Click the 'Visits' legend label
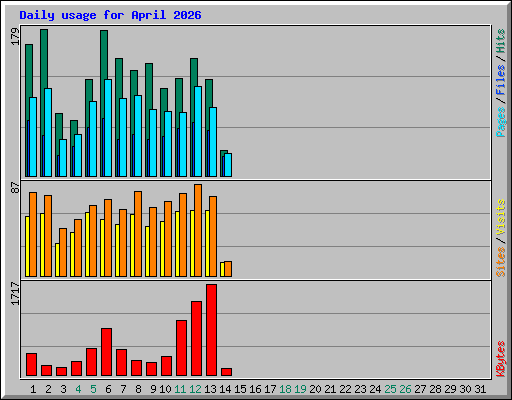 tap(501, 217)
